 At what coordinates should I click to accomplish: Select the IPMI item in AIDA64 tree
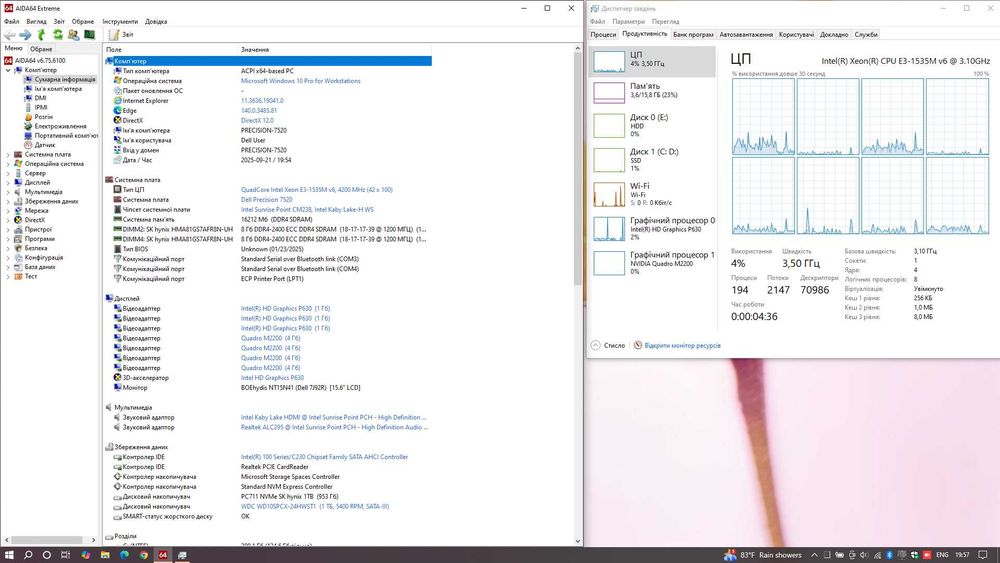41,107
